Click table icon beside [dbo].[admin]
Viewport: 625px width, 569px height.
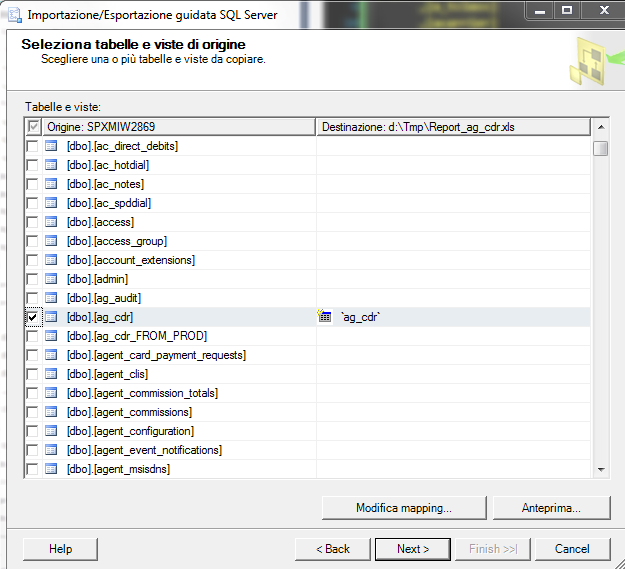(x=51, y=279)
